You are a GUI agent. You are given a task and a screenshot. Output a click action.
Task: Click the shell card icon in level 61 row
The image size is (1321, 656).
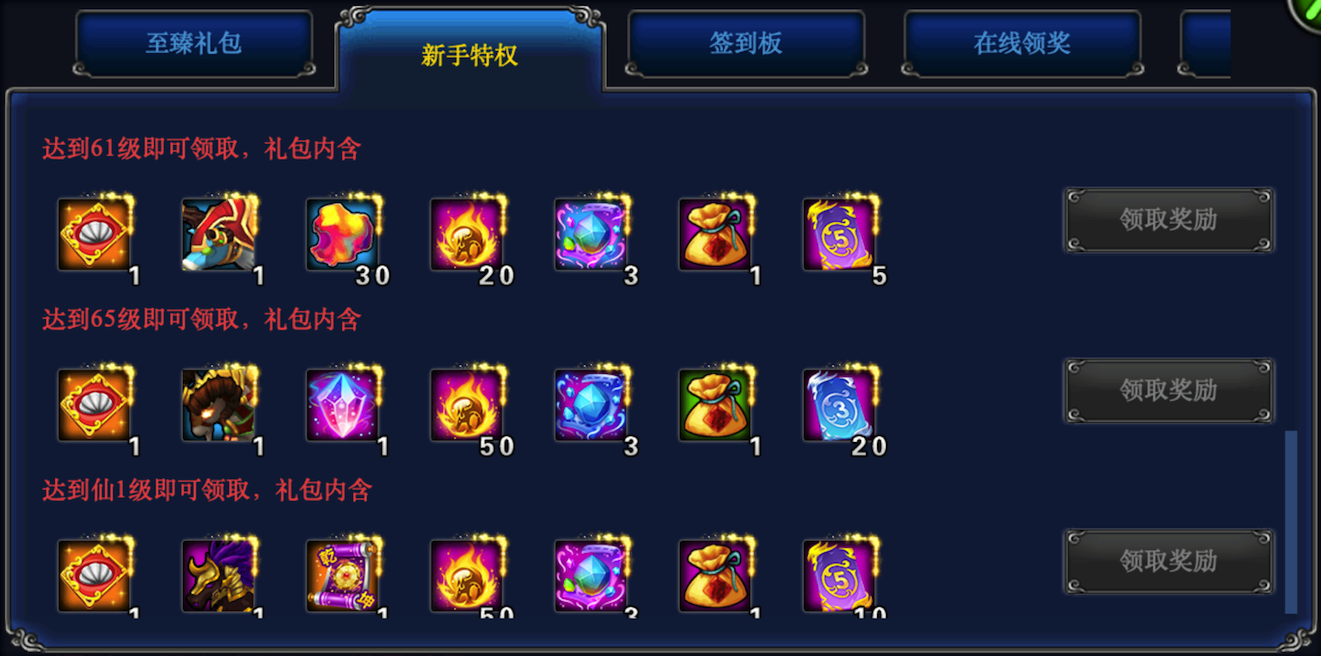(95, 234)
